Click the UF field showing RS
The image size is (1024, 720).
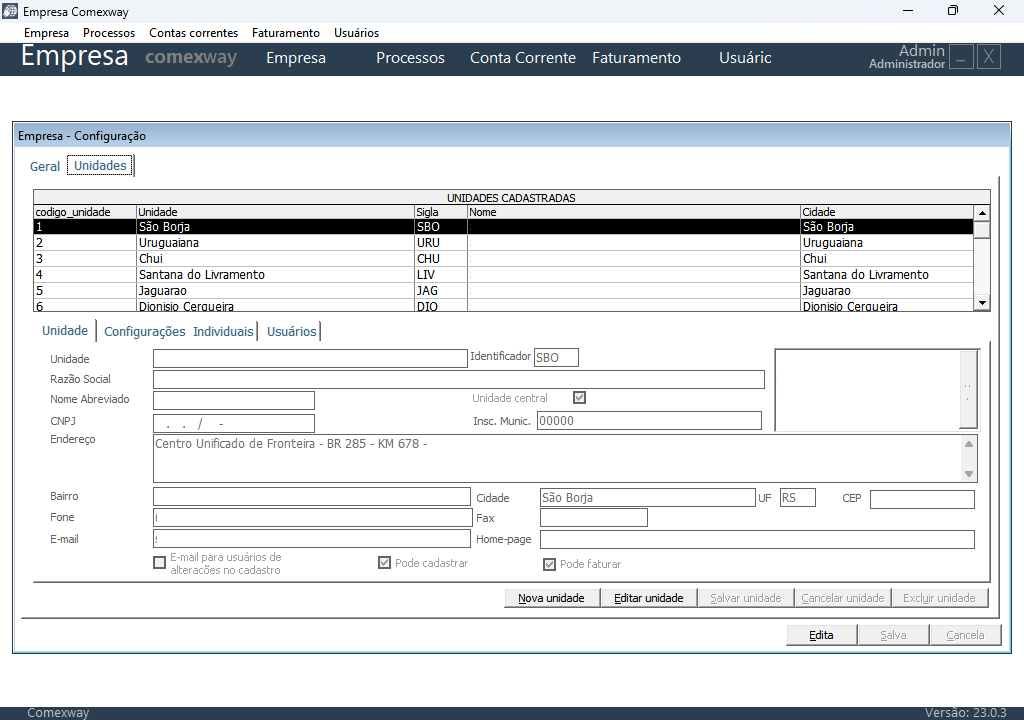[x=797, y=498]
